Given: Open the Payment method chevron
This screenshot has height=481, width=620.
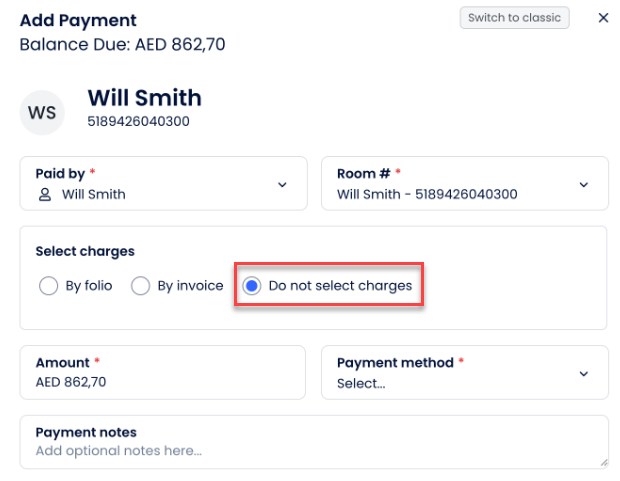Looking at the screenshot, I should point(584,373).
